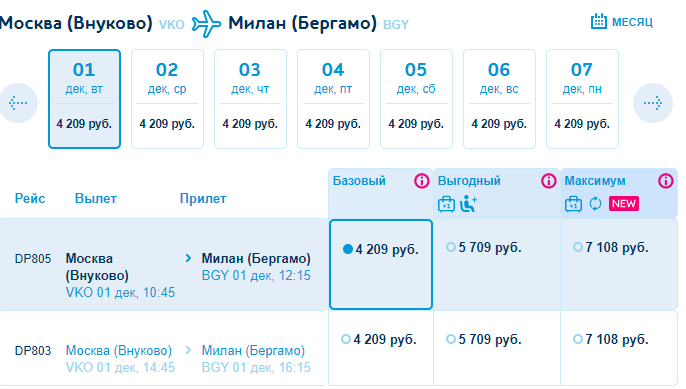Show previous dates with left arrow
686x389 pixels.
click(x=18, y=103)
